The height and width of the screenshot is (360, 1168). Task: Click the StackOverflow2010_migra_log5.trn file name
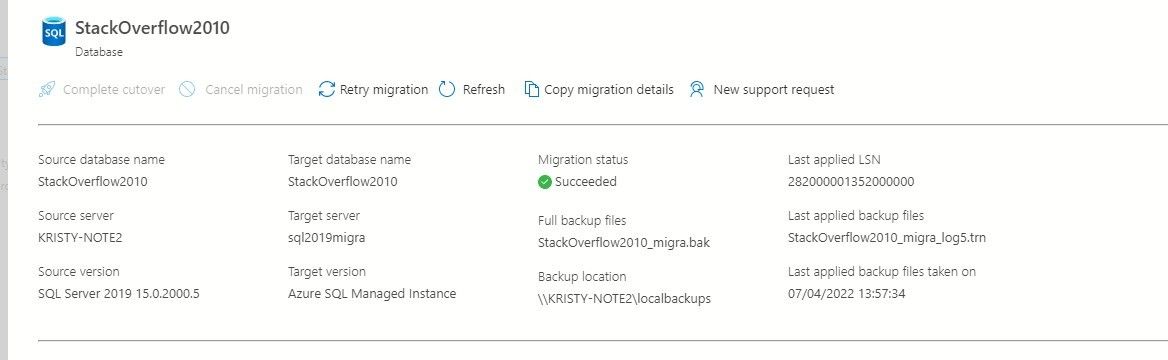(887, 238)
